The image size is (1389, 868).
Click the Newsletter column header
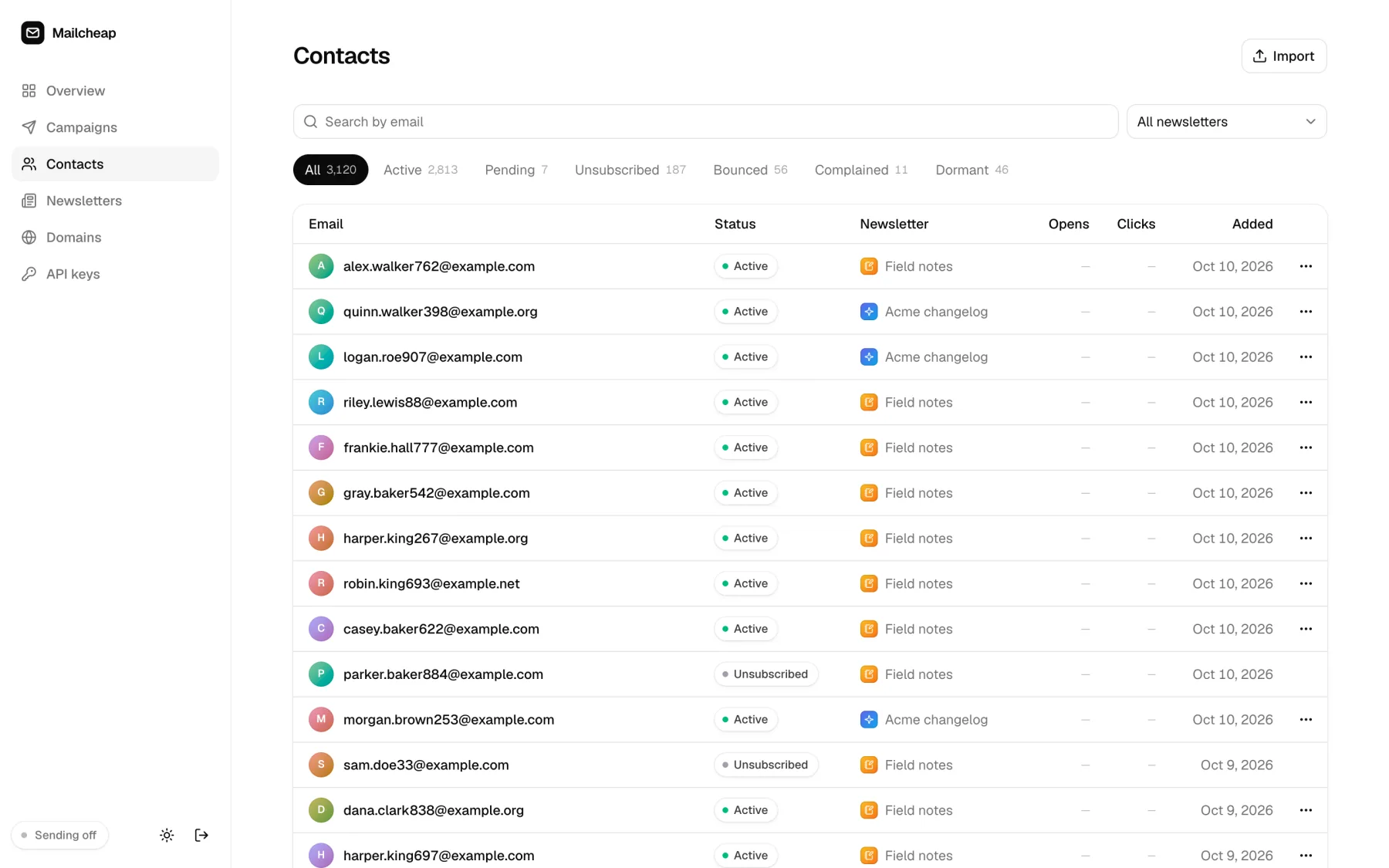[x=894, y=224]
